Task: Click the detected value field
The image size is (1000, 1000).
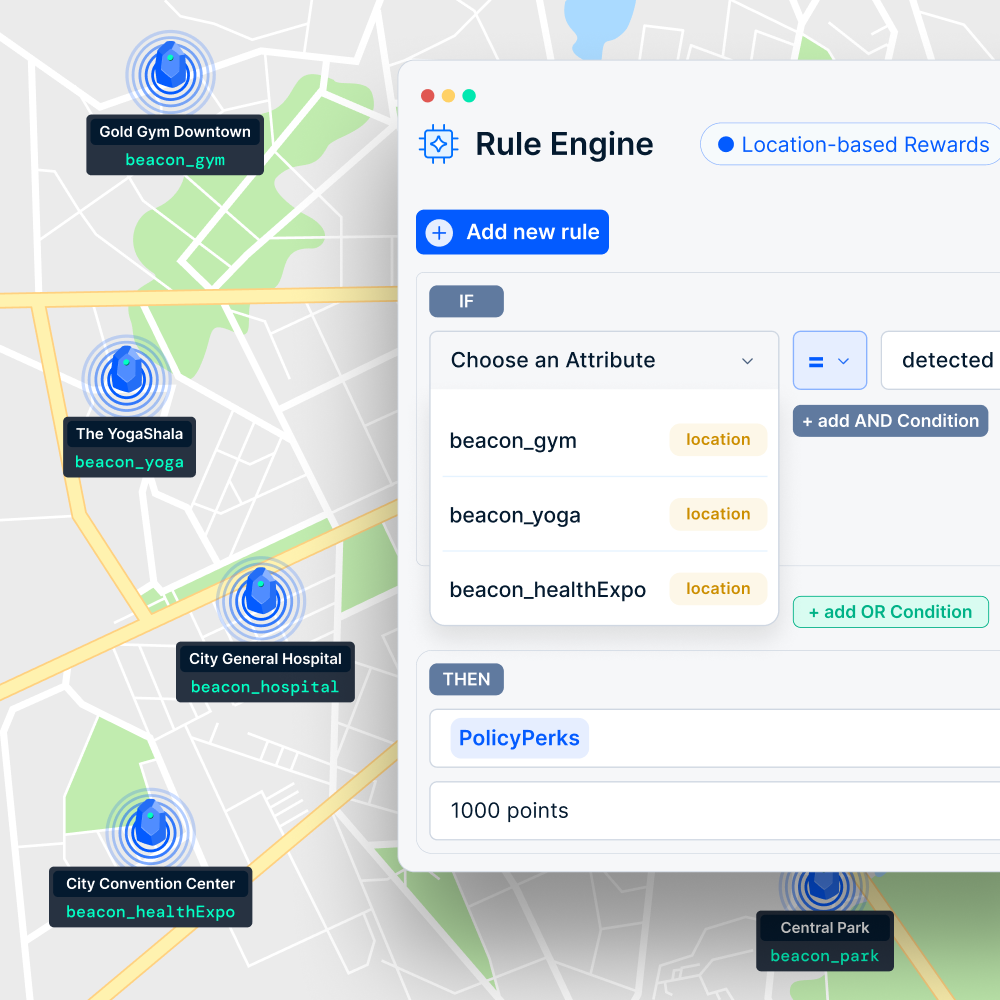Action: point(941,360)
